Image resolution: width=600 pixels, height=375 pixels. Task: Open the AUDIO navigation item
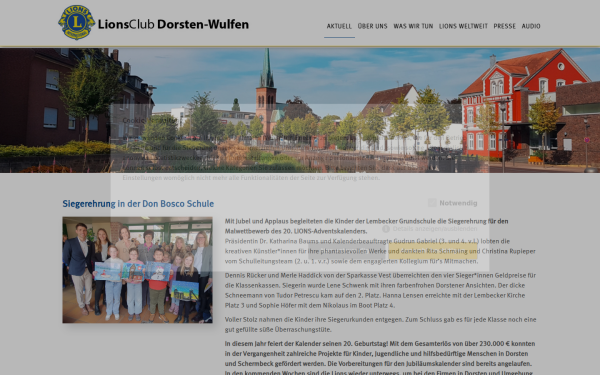point(531,26)
